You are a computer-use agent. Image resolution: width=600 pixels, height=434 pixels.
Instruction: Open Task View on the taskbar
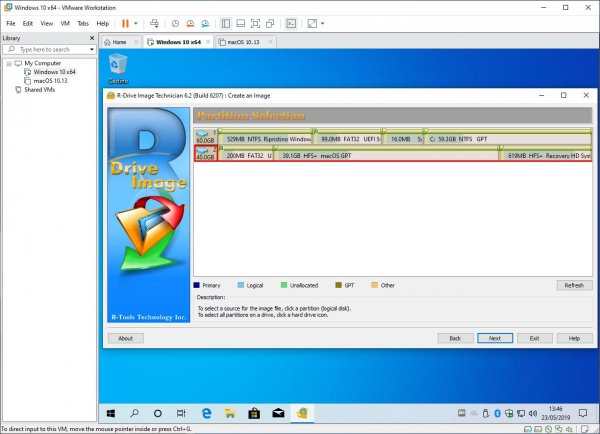click(181, 413)
